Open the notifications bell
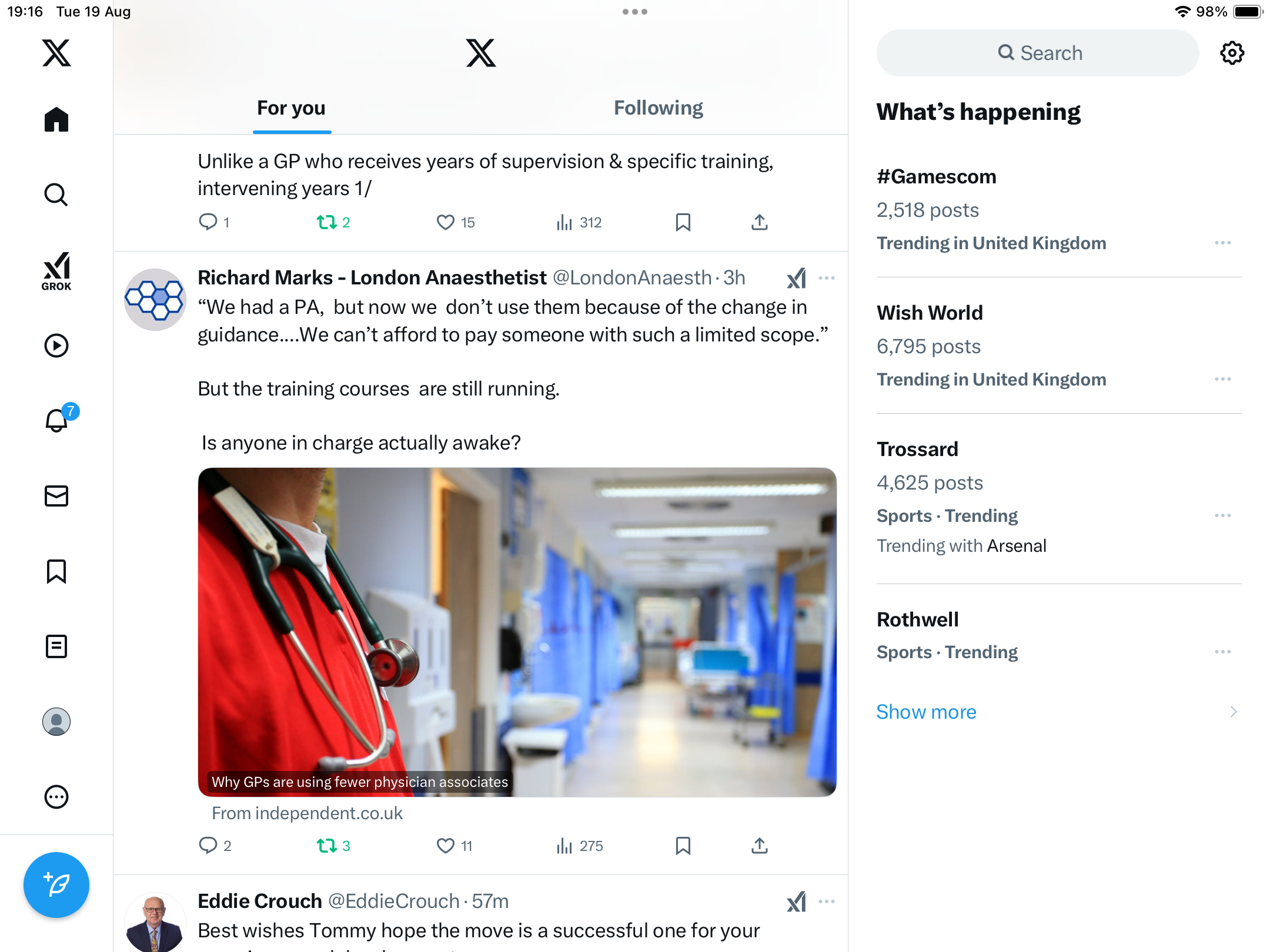Viewport: 1270px width, 952px height. (56, 420)
